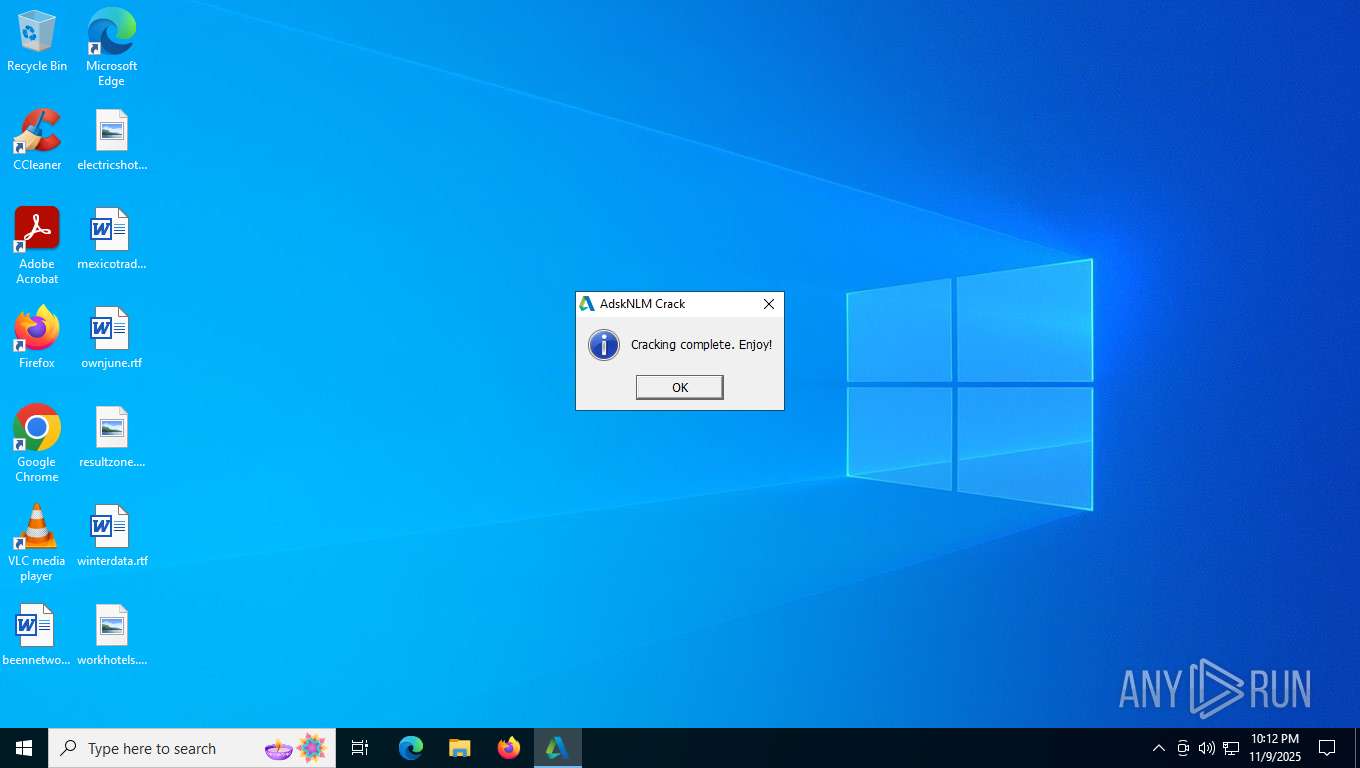Open the network tray icon
1360x768 pixels.
coord(1231,748)
